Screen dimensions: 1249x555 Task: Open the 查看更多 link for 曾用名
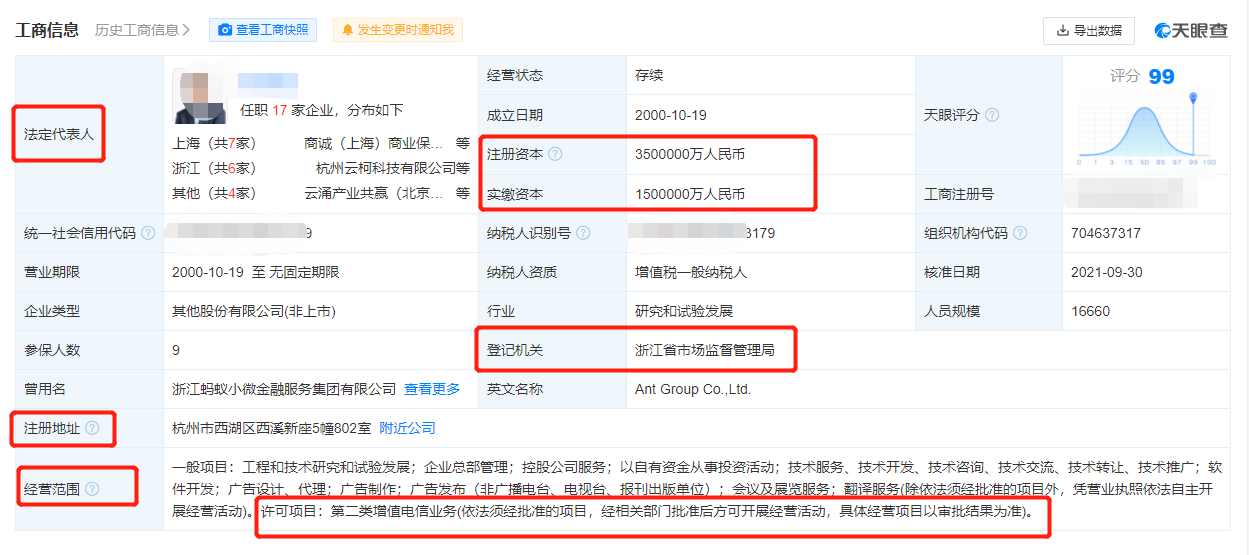[432, 389]
